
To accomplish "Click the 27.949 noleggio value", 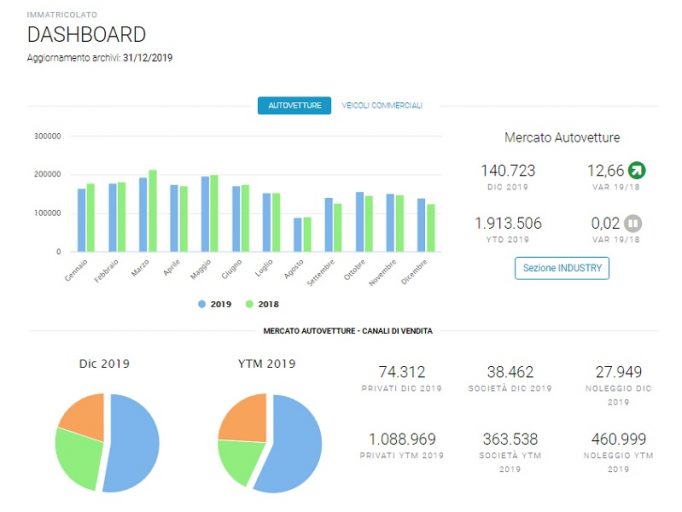I will (618, 372).
